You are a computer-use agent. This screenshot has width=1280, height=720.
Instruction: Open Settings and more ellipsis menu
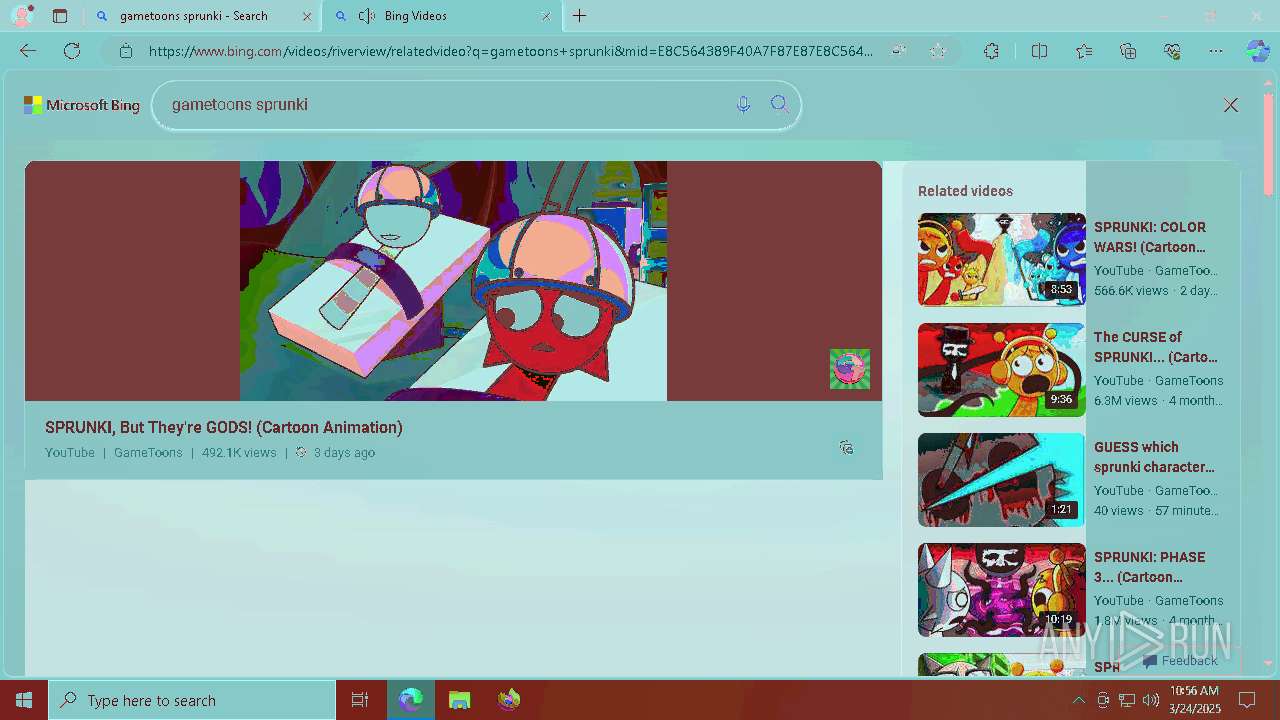click(1216, 51)
